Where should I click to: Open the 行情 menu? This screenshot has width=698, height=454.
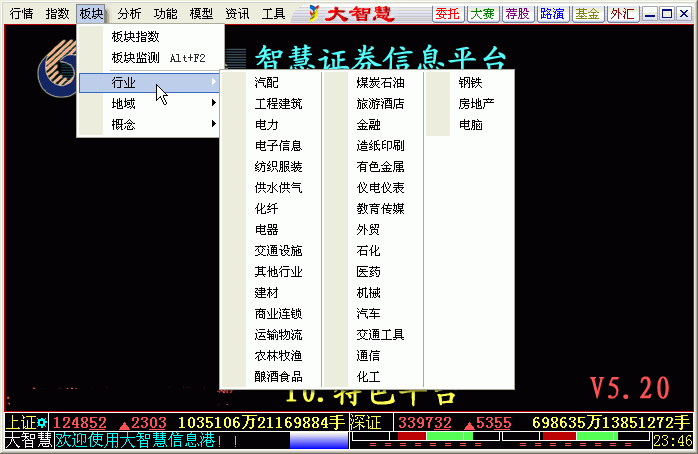(21, 14)
